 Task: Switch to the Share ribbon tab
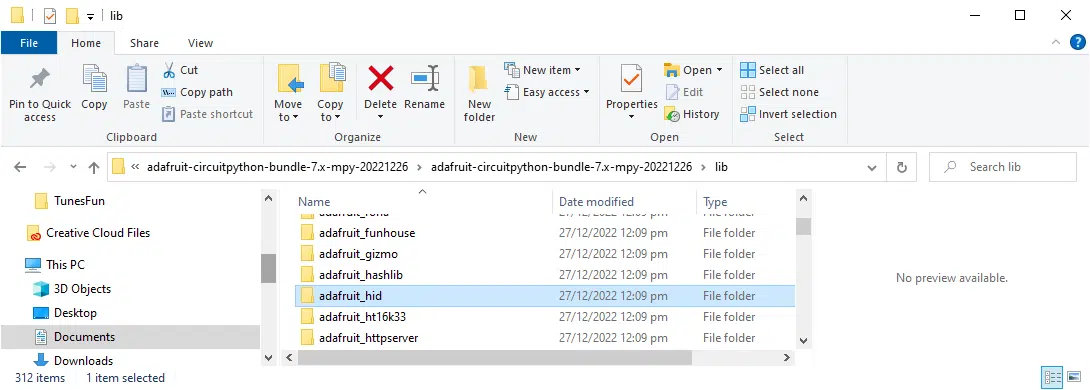coord(145,43)
